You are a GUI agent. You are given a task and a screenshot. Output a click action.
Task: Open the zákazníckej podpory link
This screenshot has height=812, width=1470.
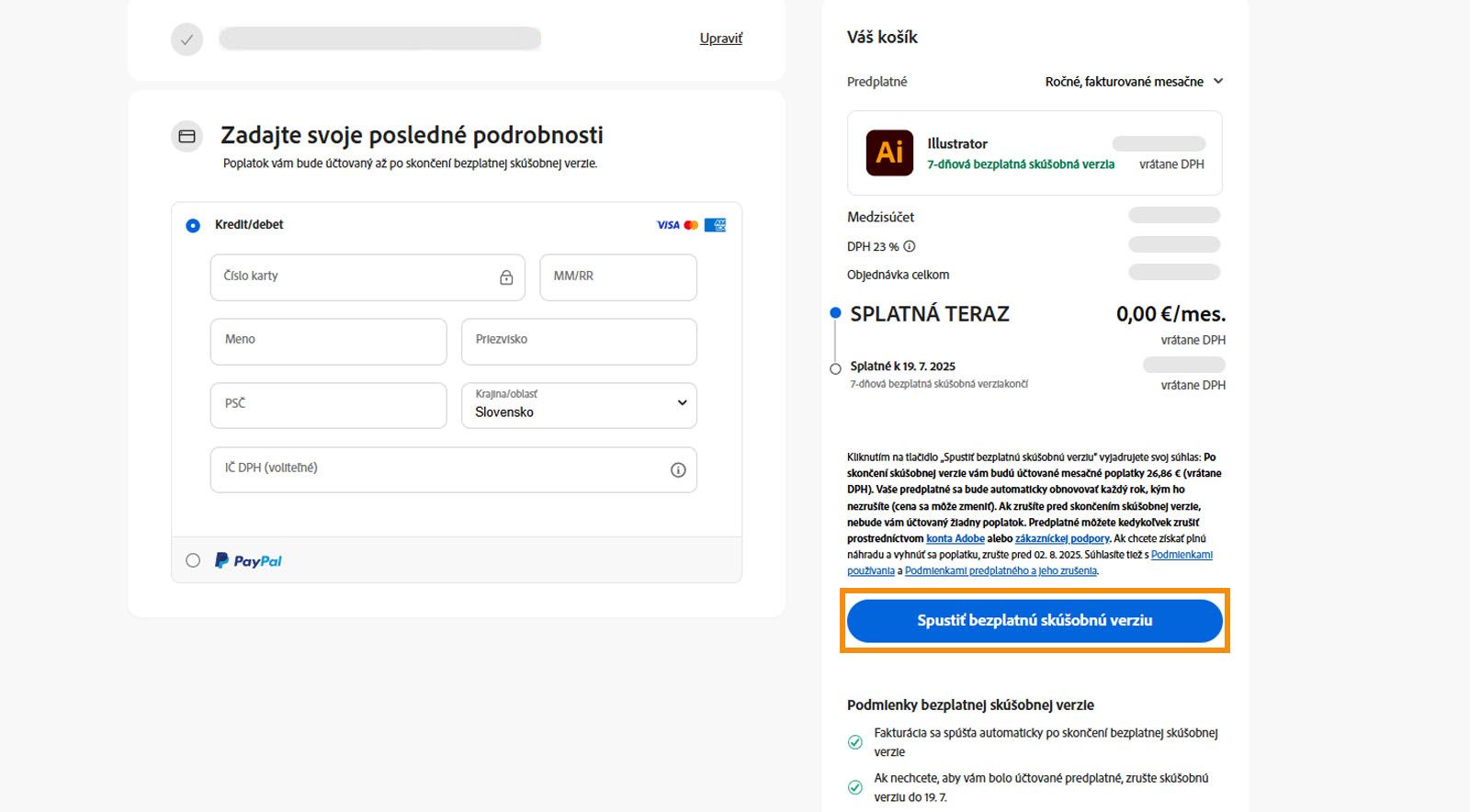click(x=1062, y=539)
